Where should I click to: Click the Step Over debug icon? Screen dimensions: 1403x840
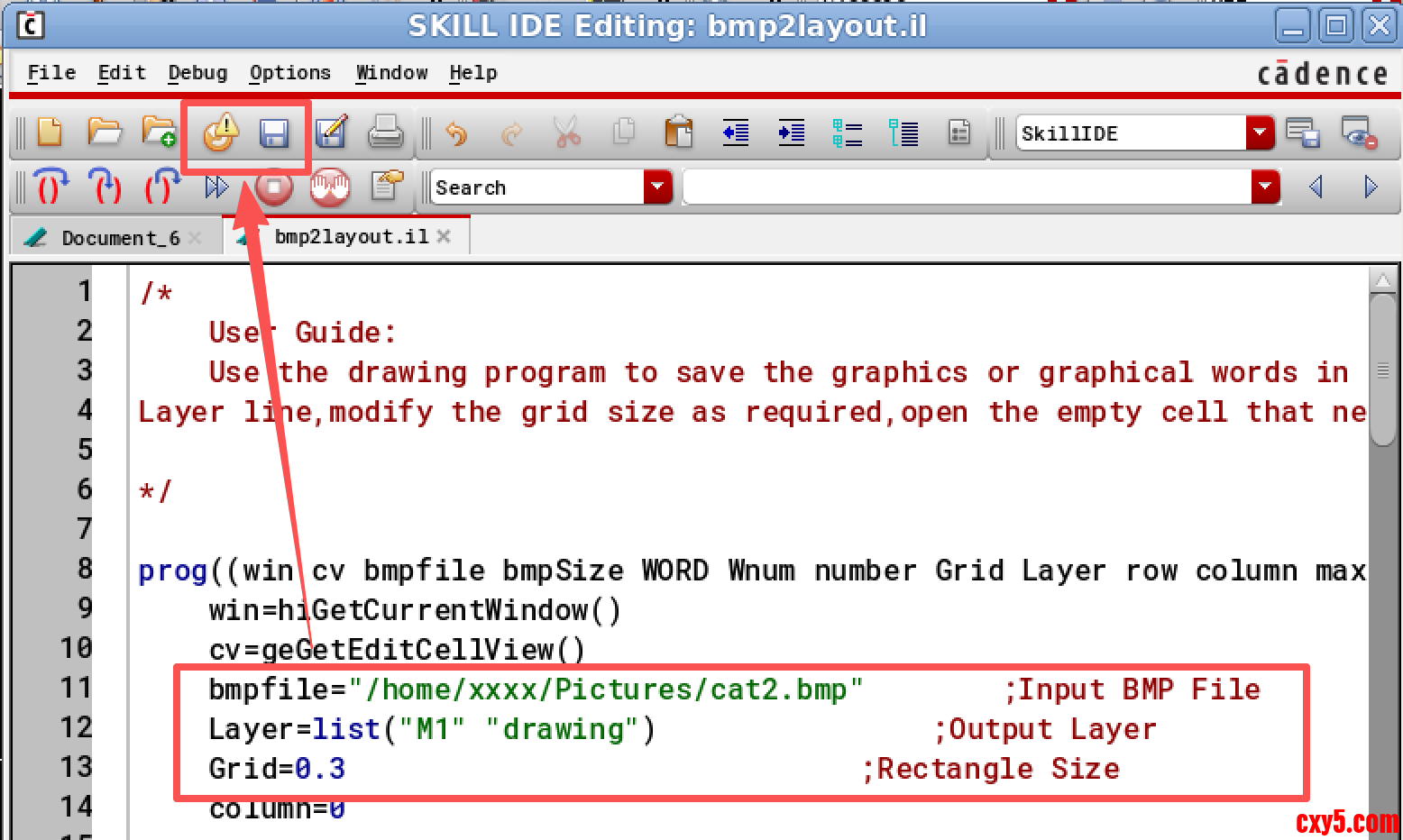coord(105,187)
